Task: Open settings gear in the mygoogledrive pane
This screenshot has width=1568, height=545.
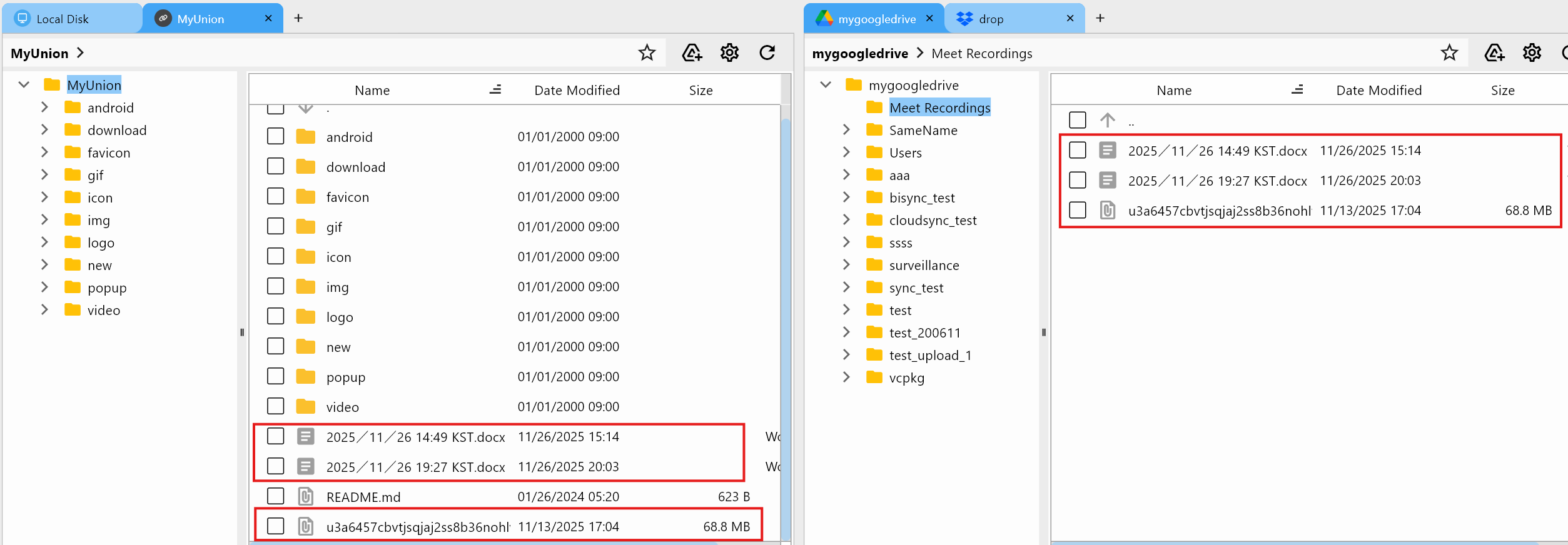Action: click(x=1532, y=53)
